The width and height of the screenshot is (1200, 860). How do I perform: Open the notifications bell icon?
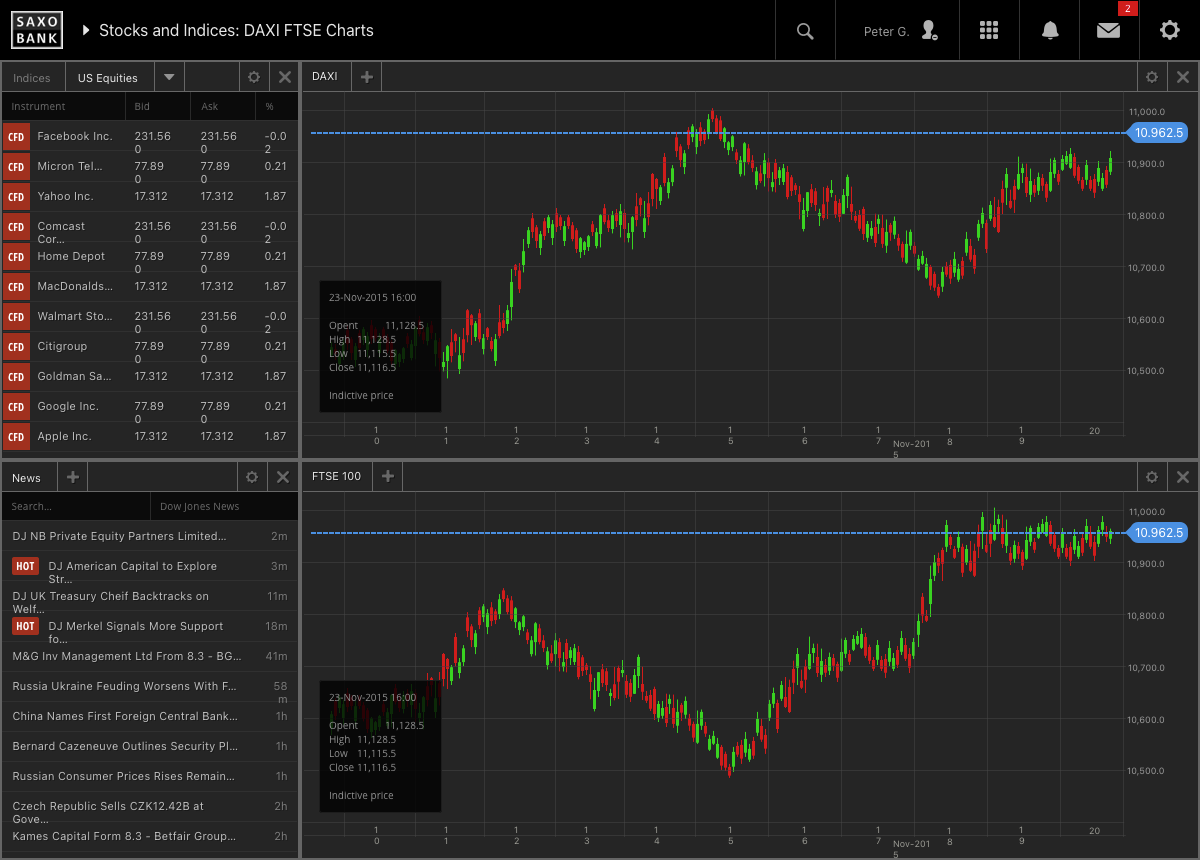tap(1050, 31)
